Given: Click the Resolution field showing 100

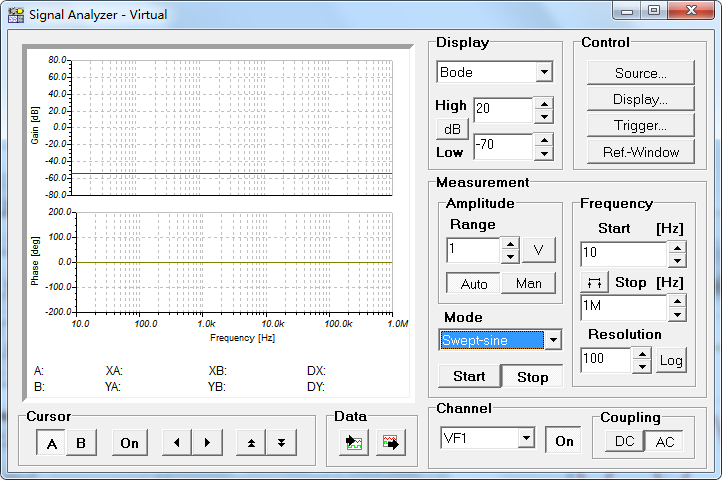Looking at the screenshot, I should coord(606,360).
